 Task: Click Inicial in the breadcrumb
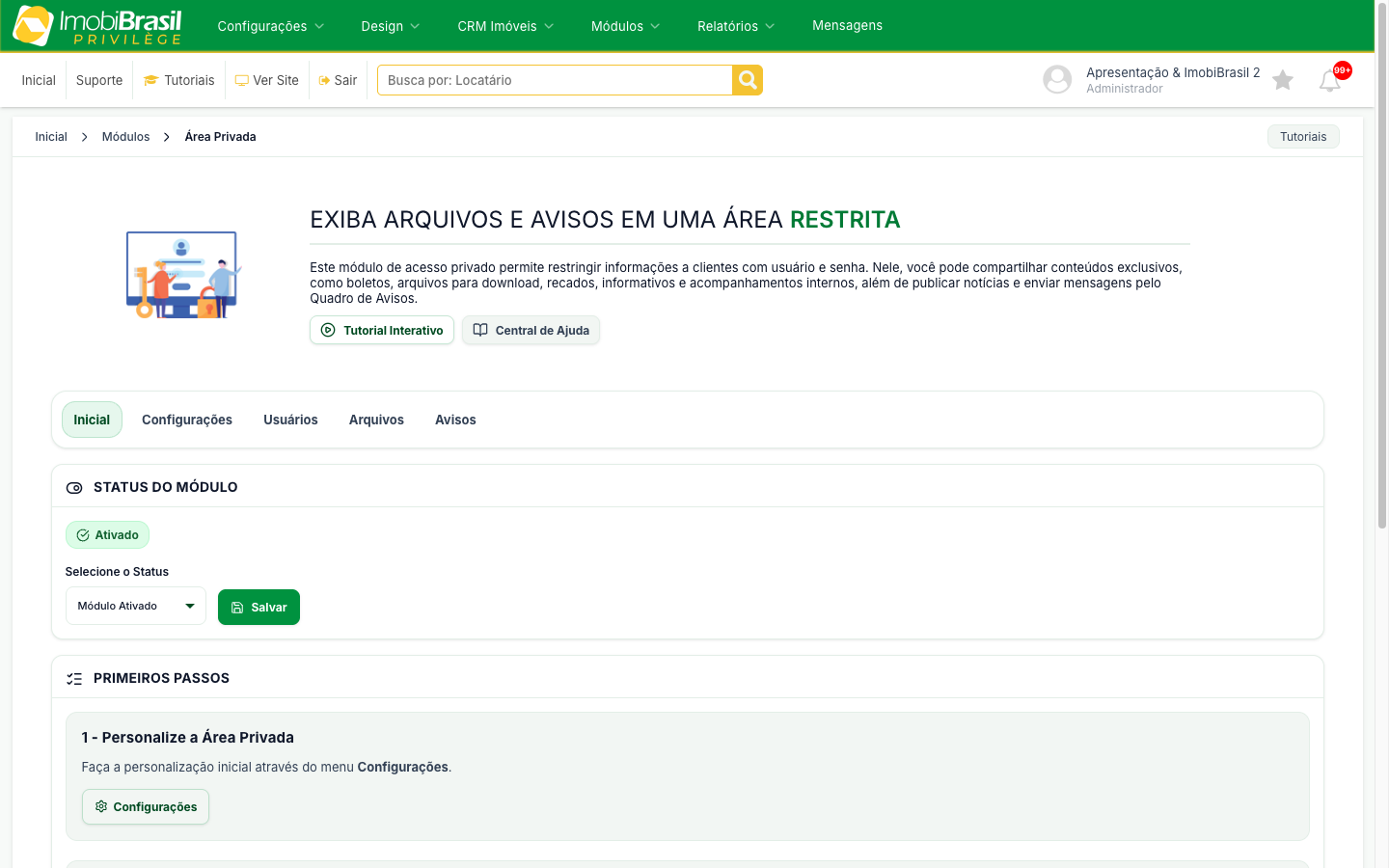[51, 137]
